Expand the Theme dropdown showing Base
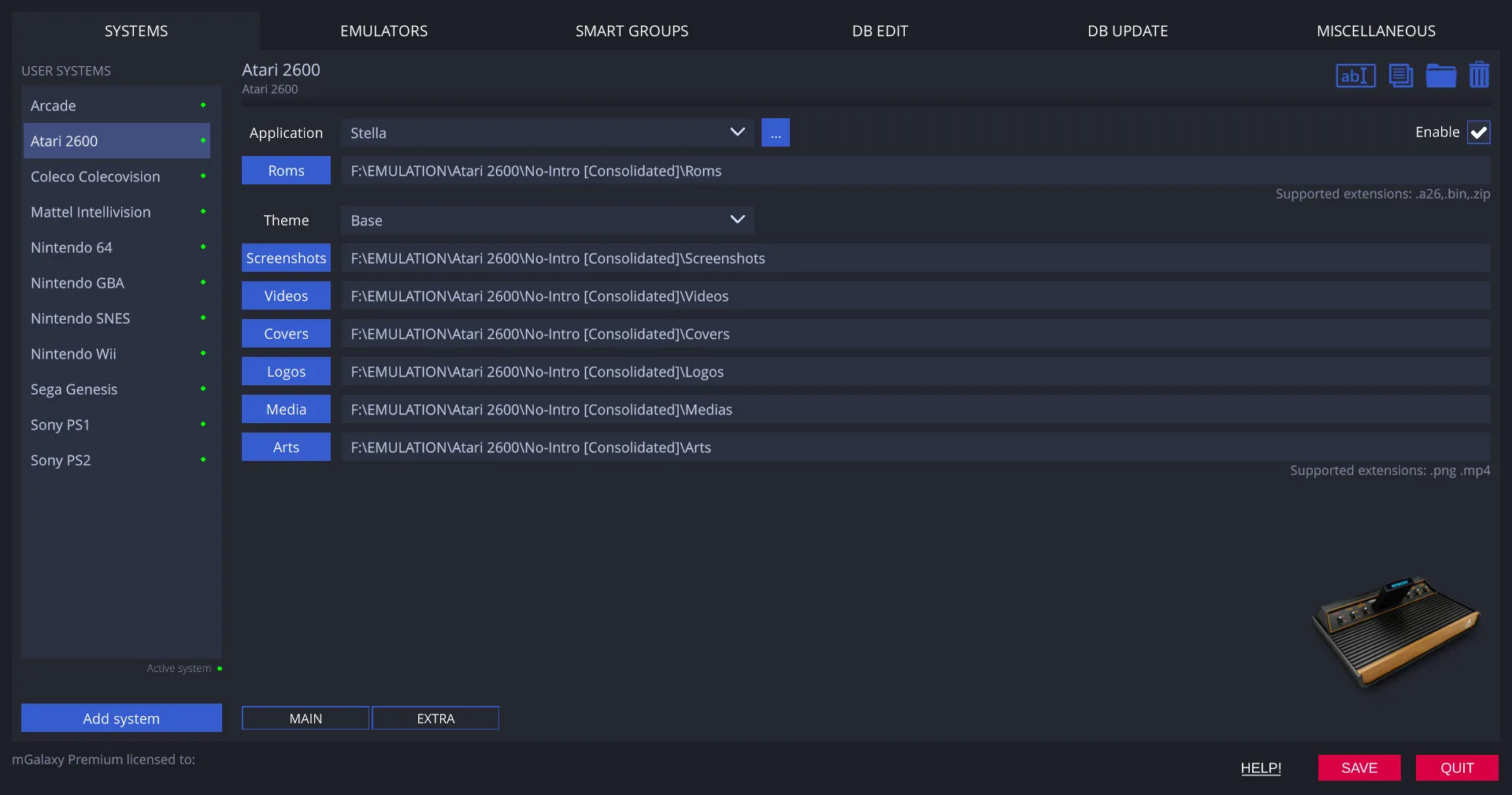 point(547,220)
